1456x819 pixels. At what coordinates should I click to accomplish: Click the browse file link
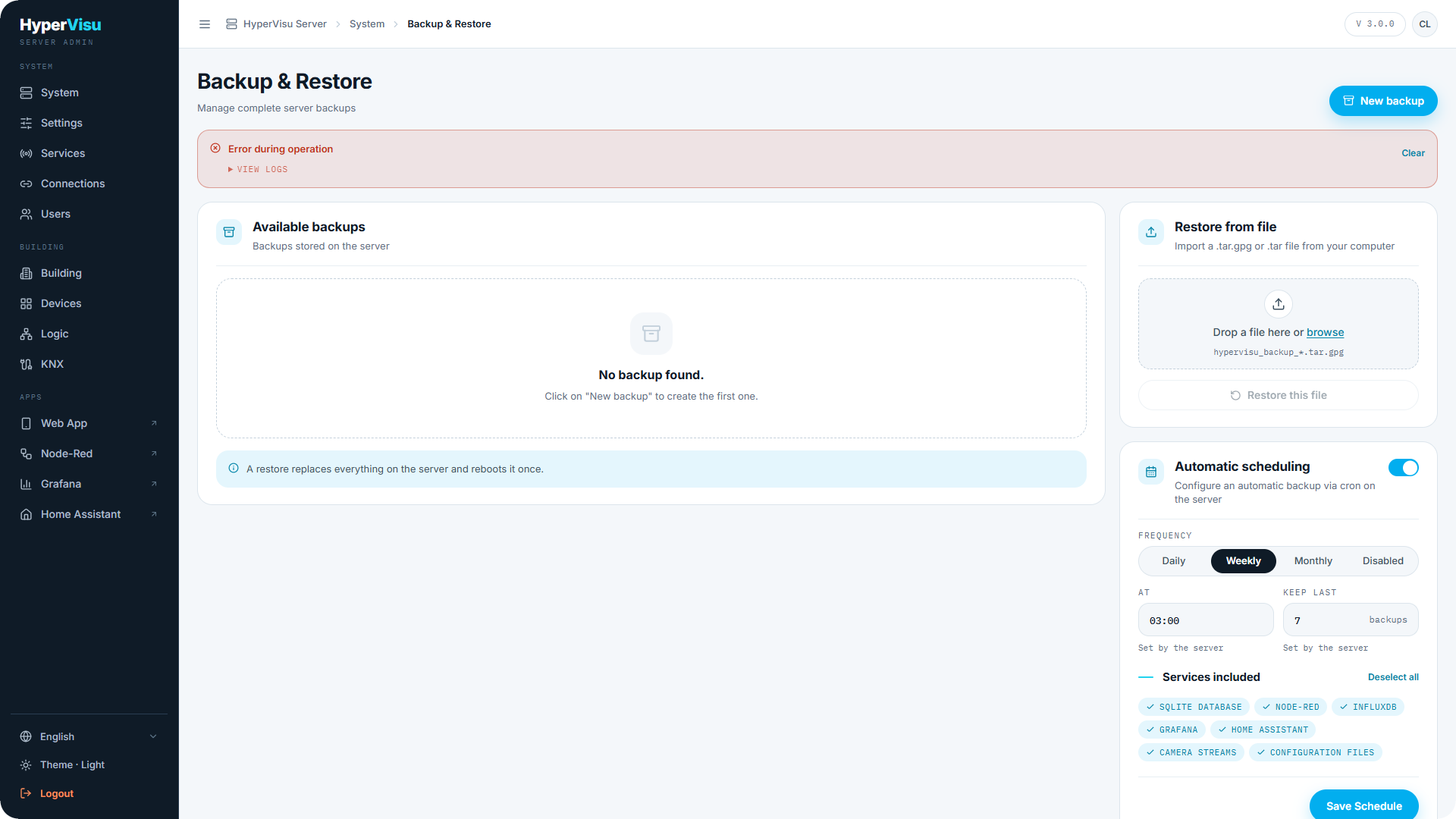coord(1325,332)
